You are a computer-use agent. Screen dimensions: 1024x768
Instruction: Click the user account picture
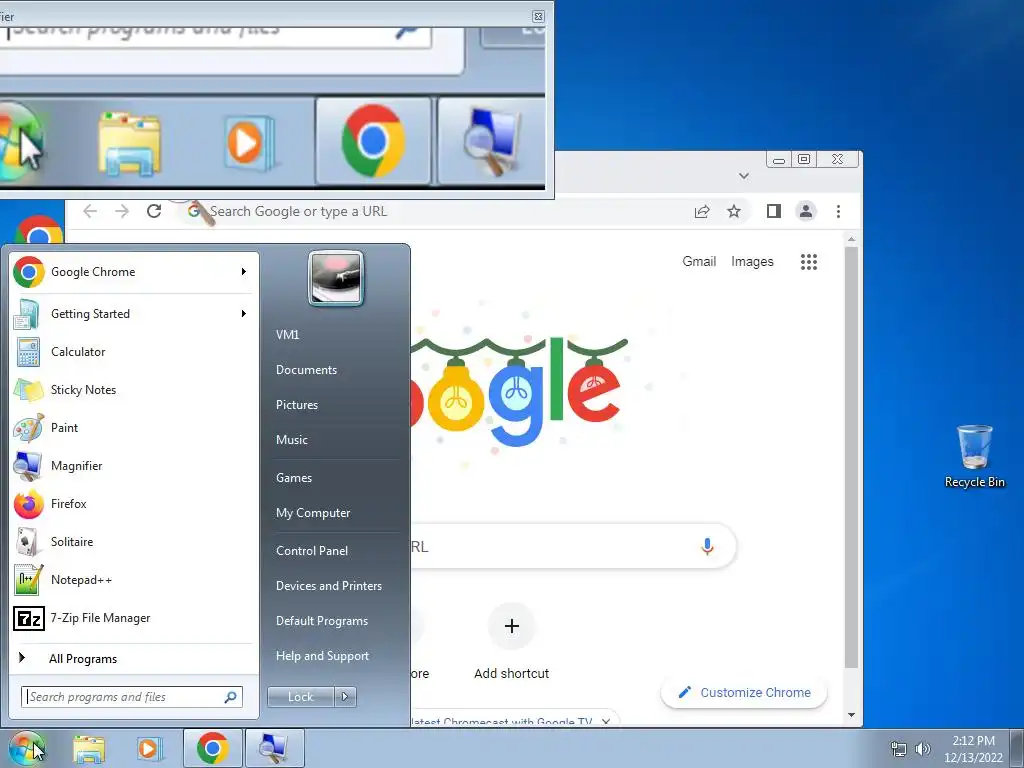[336, 278]
